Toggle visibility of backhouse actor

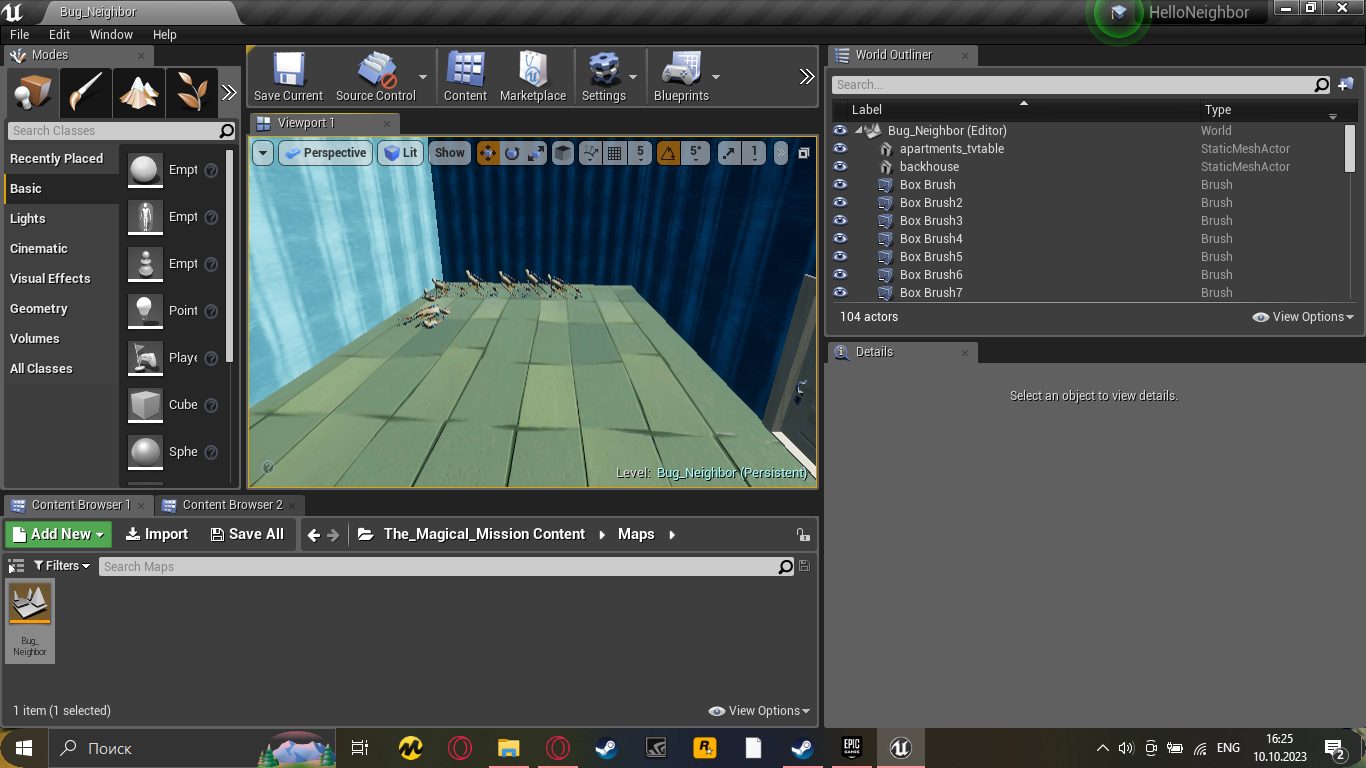(x=840, y=167)
